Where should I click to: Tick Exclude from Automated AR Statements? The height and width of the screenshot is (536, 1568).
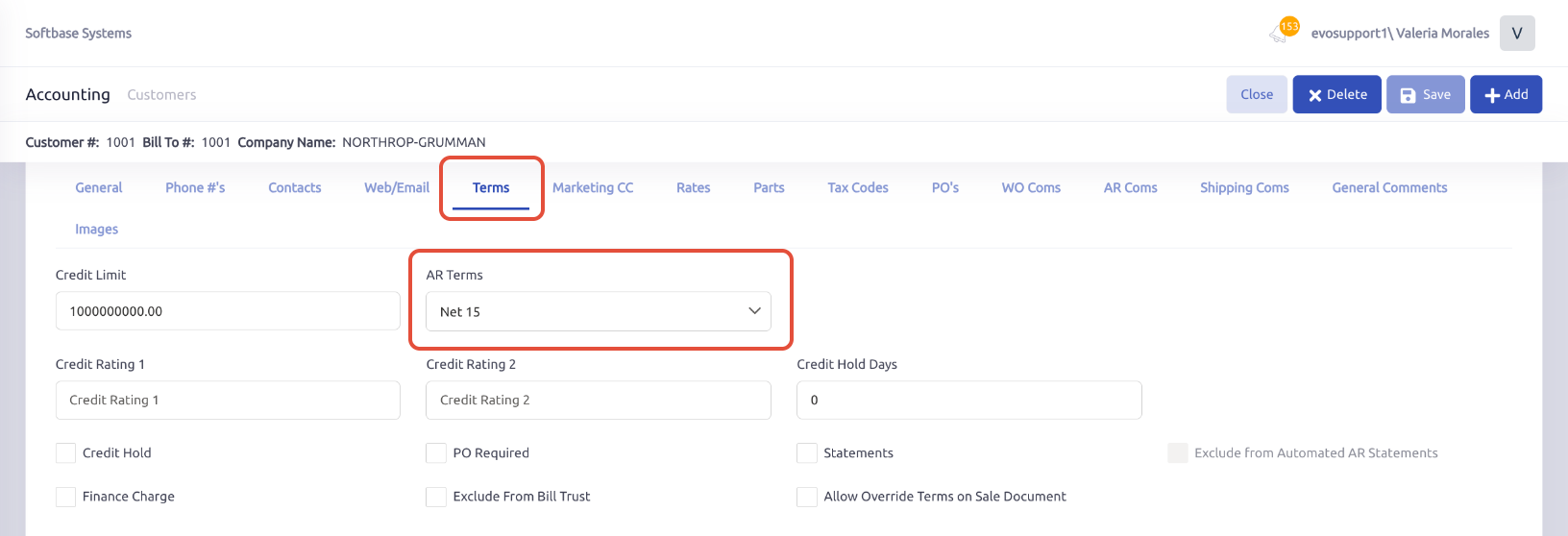[1178, 452]
